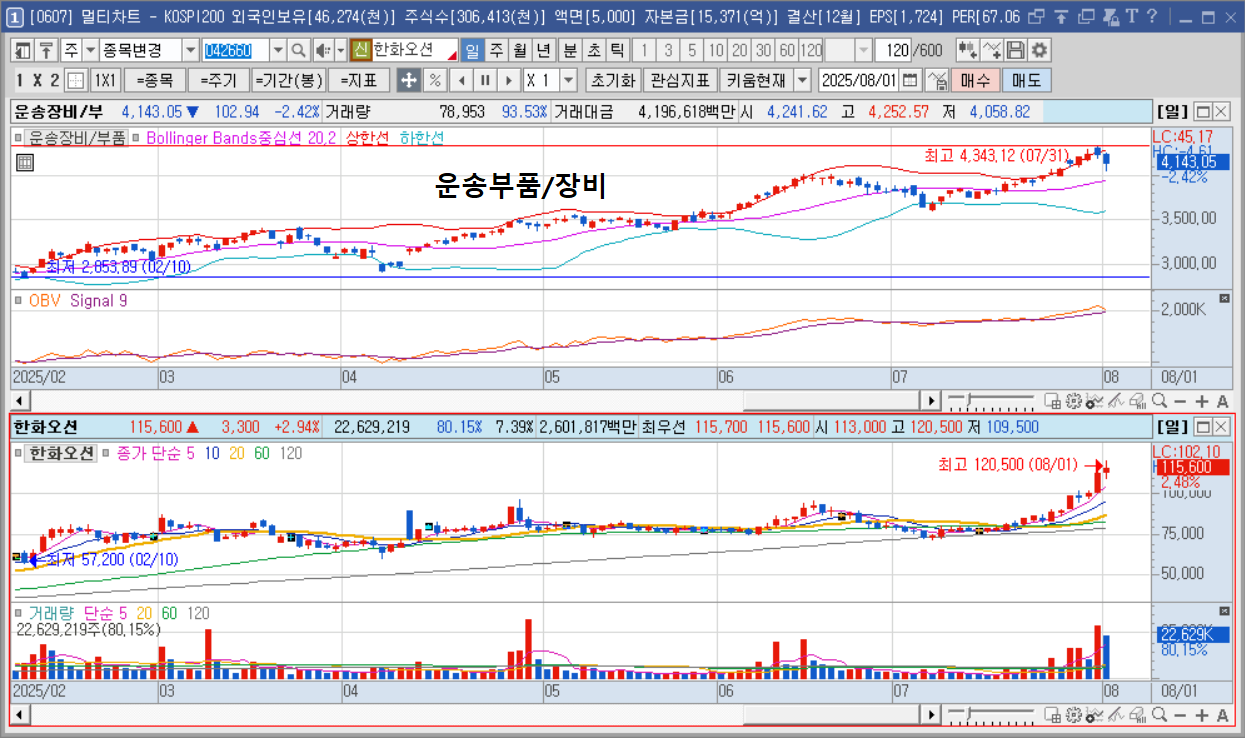This screenshot has width=1245, height=738.
Task: Select the 년 yearly tab
Action: coord(544,50)
